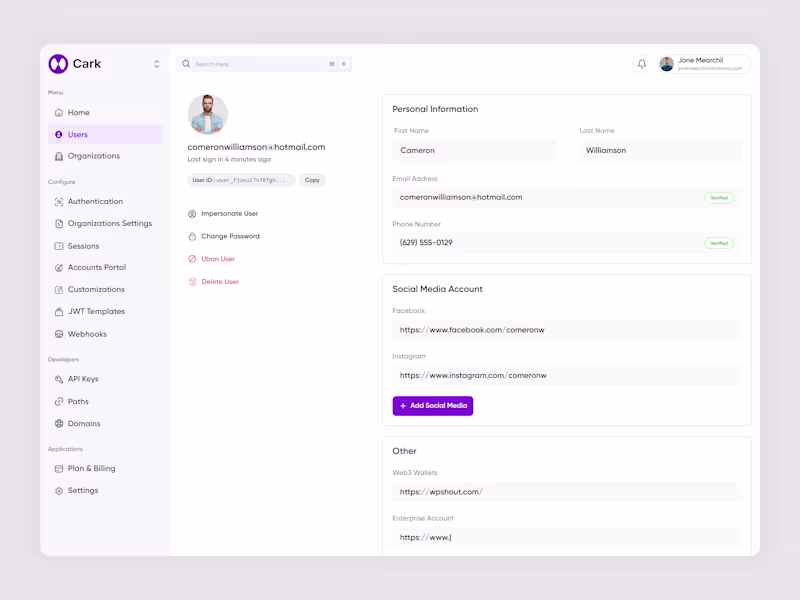This screenshot has height=600, width=800.
Task: Click the Organizations Settings document icon
Action: (59, 223)
